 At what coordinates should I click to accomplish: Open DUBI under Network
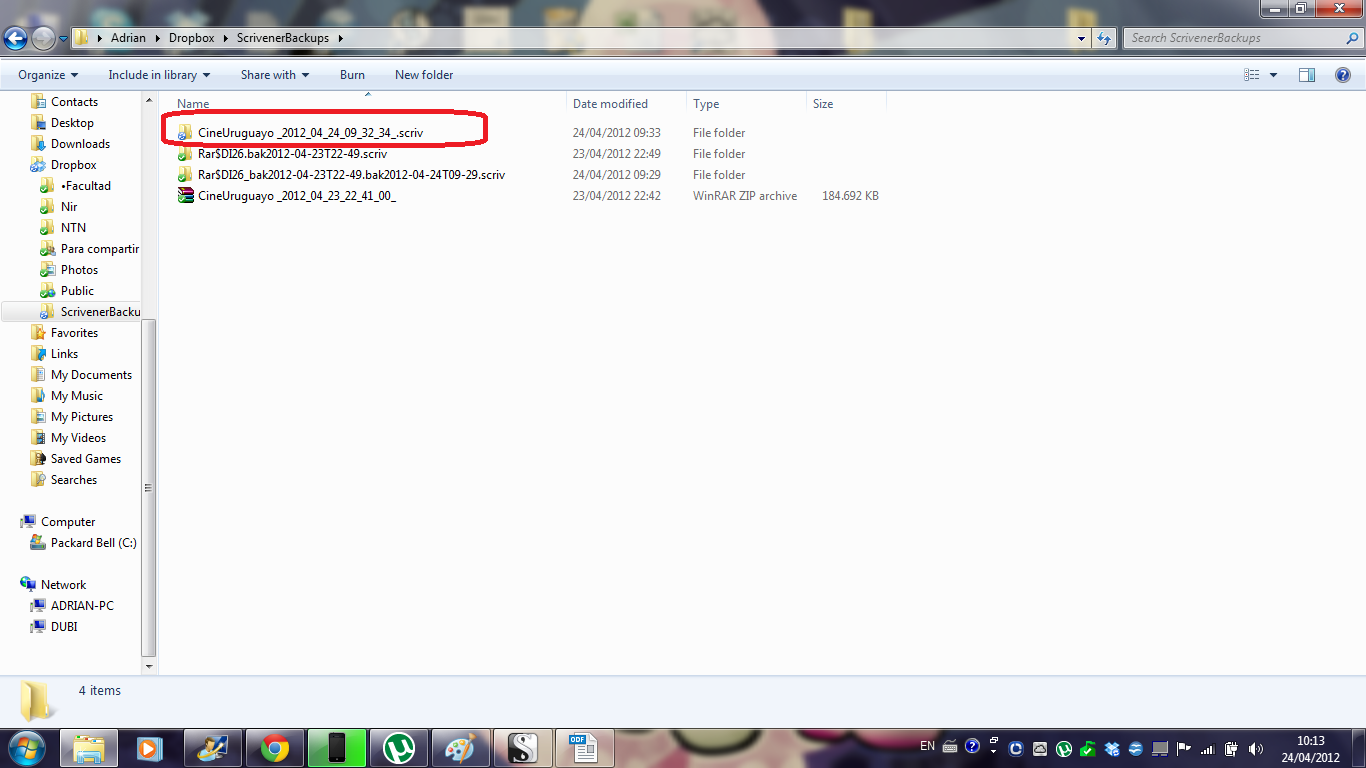tap(64, 627)
